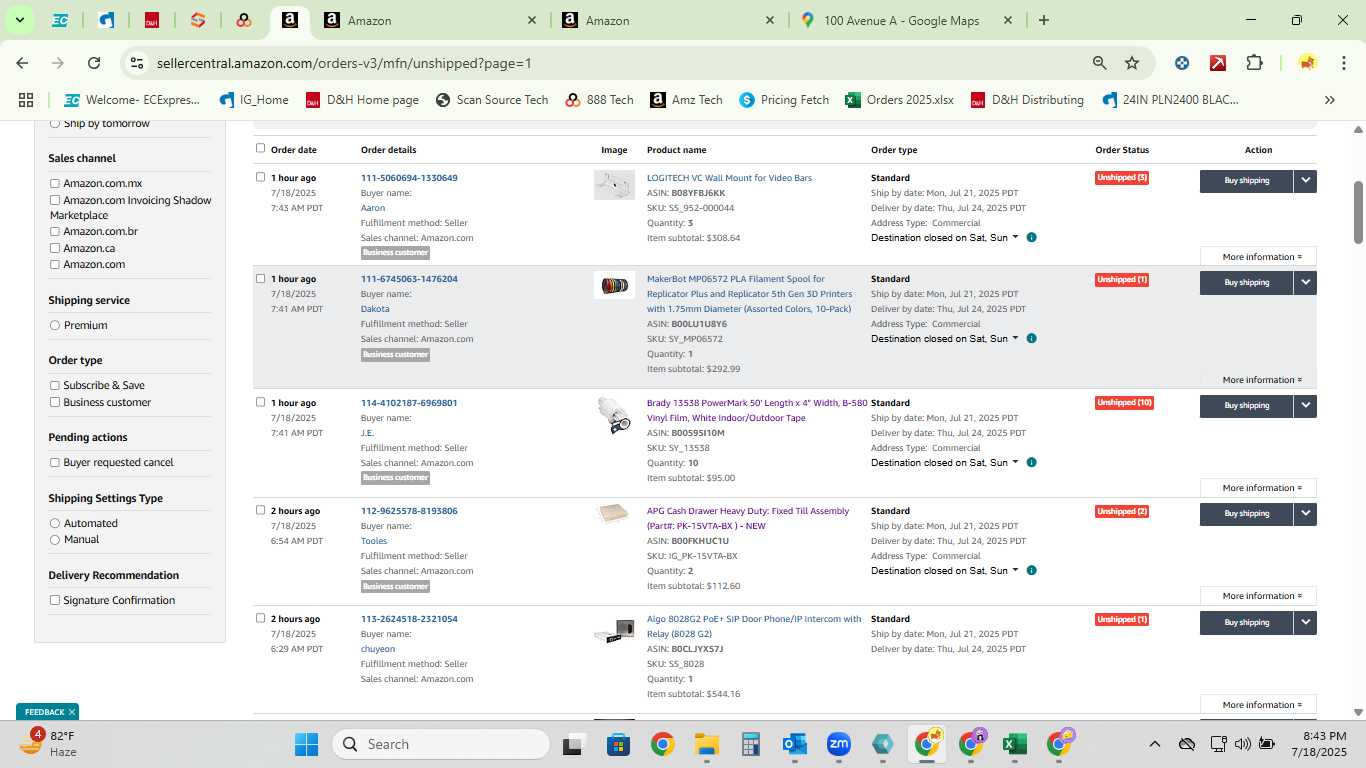Open Outlook from taskbar
Image resolution: width=1366 pixels, height=768 pixels.
click(x=795, y=744)
